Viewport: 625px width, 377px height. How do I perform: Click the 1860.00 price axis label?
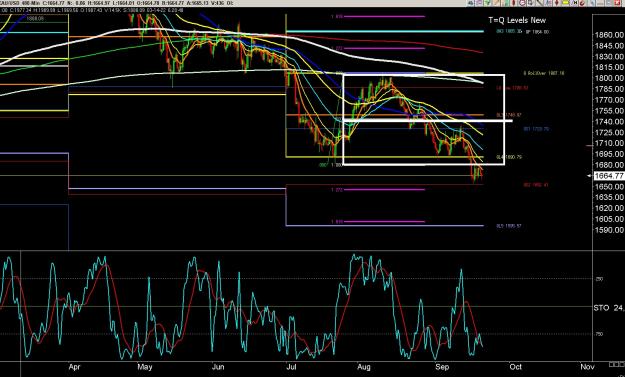(609, 35)
